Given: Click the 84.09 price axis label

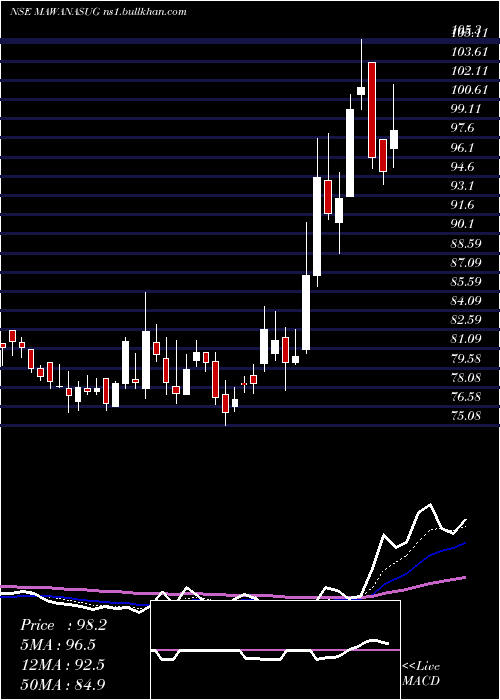Looking at the screenshot, I should [466, 301].
